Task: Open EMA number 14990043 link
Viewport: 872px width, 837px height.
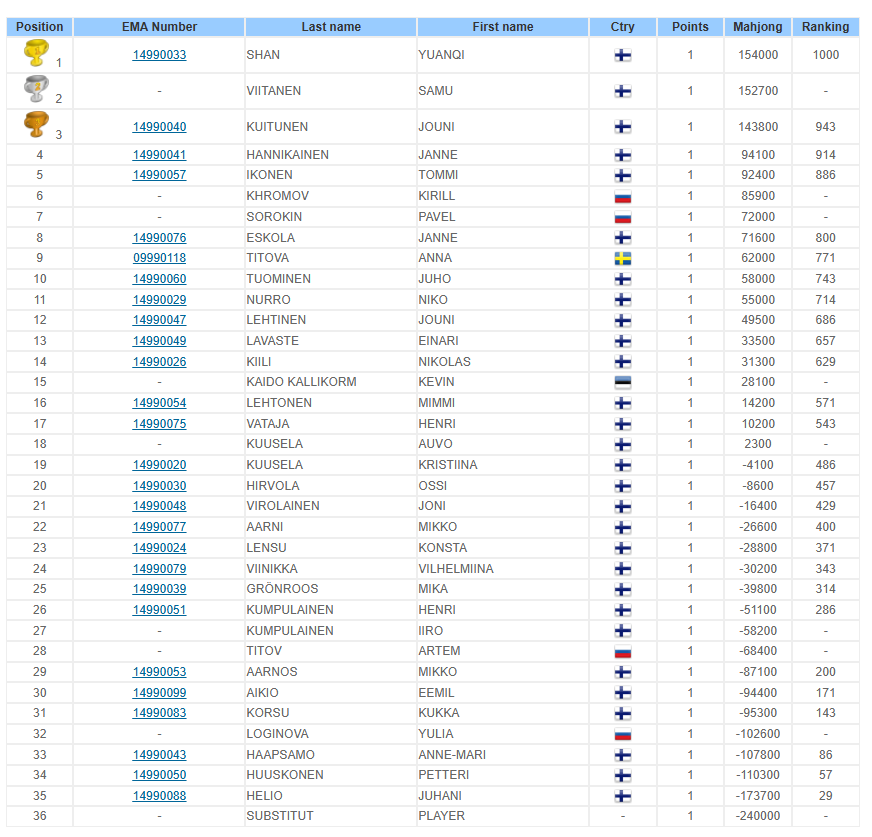Action: pos(159,755)
